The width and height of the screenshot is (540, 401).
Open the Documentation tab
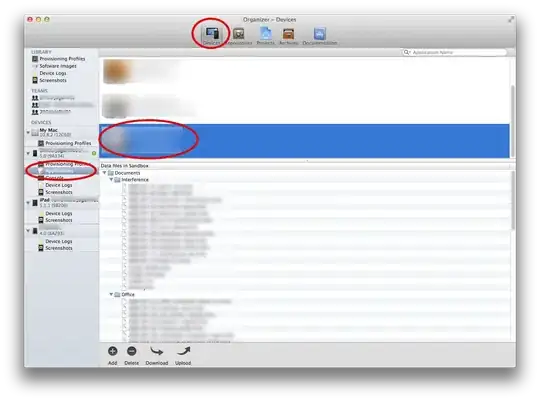(320, 35)
